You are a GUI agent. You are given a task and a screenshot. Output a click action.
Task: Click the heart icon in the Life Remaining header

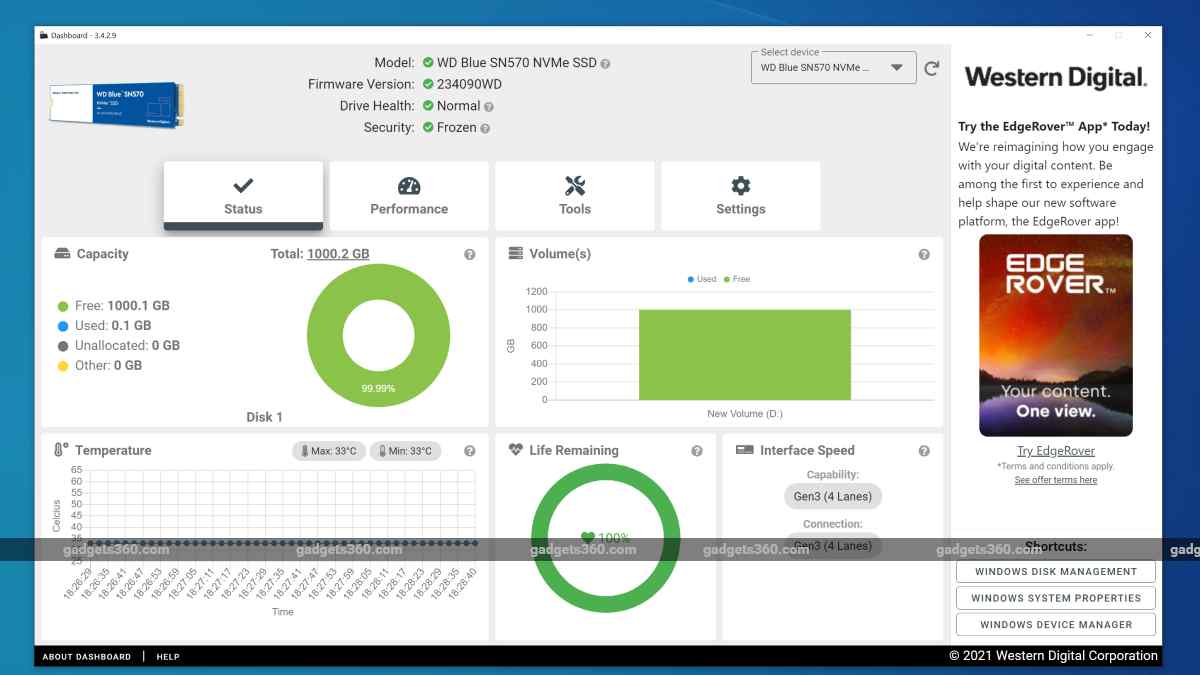pos(516,450)
